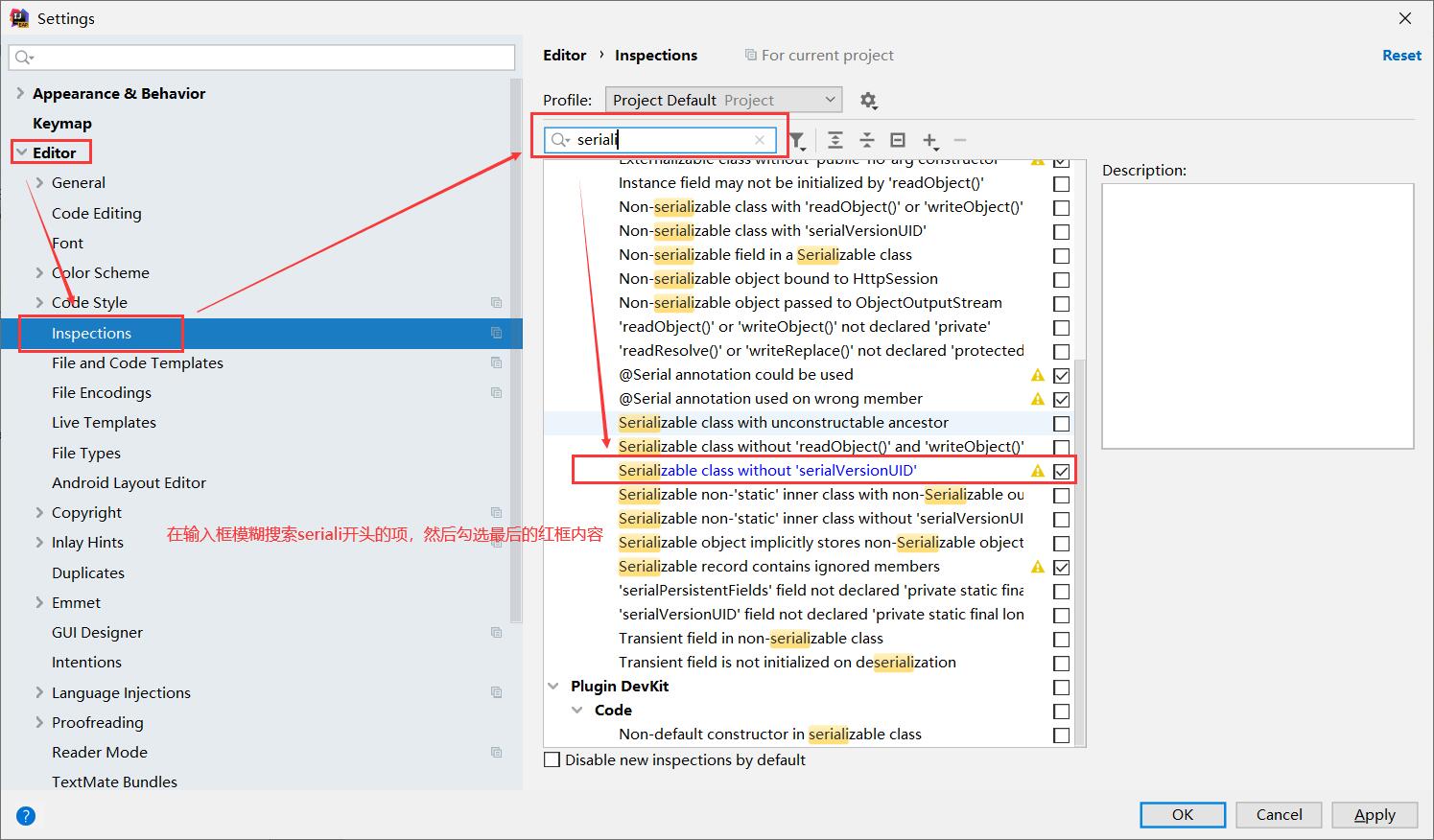1434x840 pixels.
Task: Click project-level icon beside GUI Designer
Action: click(x=496, y=632)
